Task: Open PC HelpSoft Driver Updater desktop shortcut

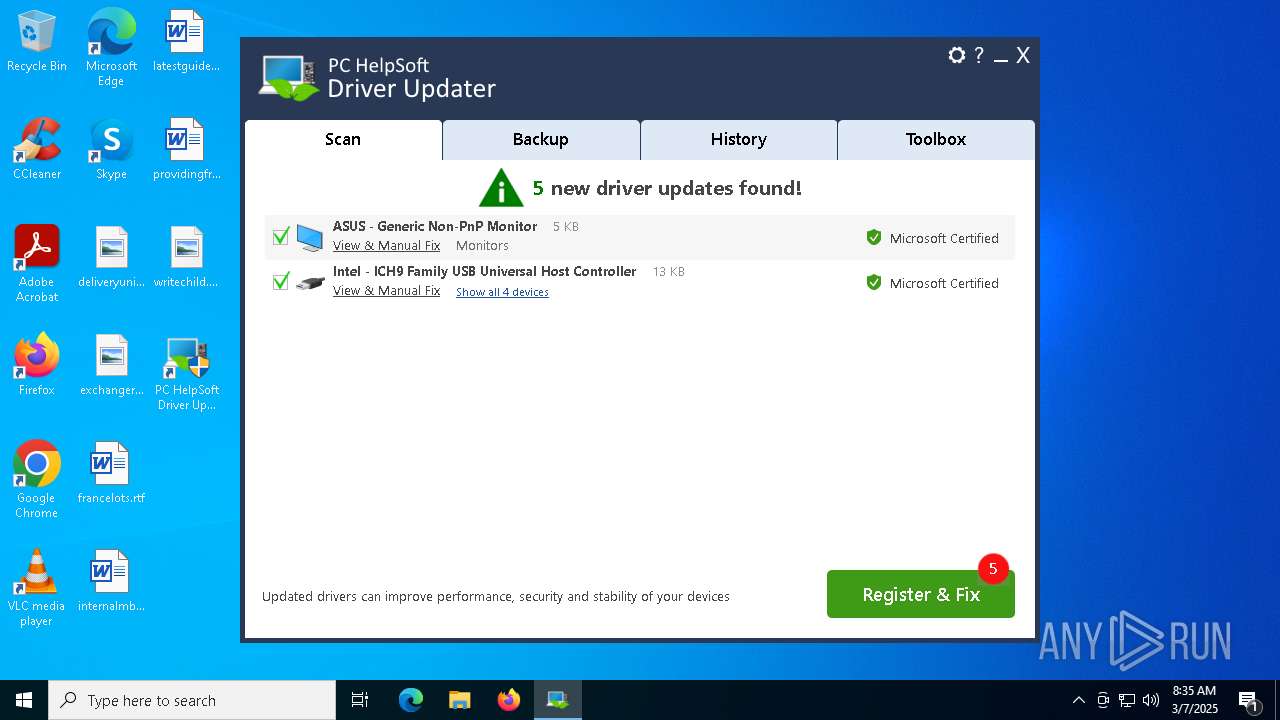Action: click(186, 372)
